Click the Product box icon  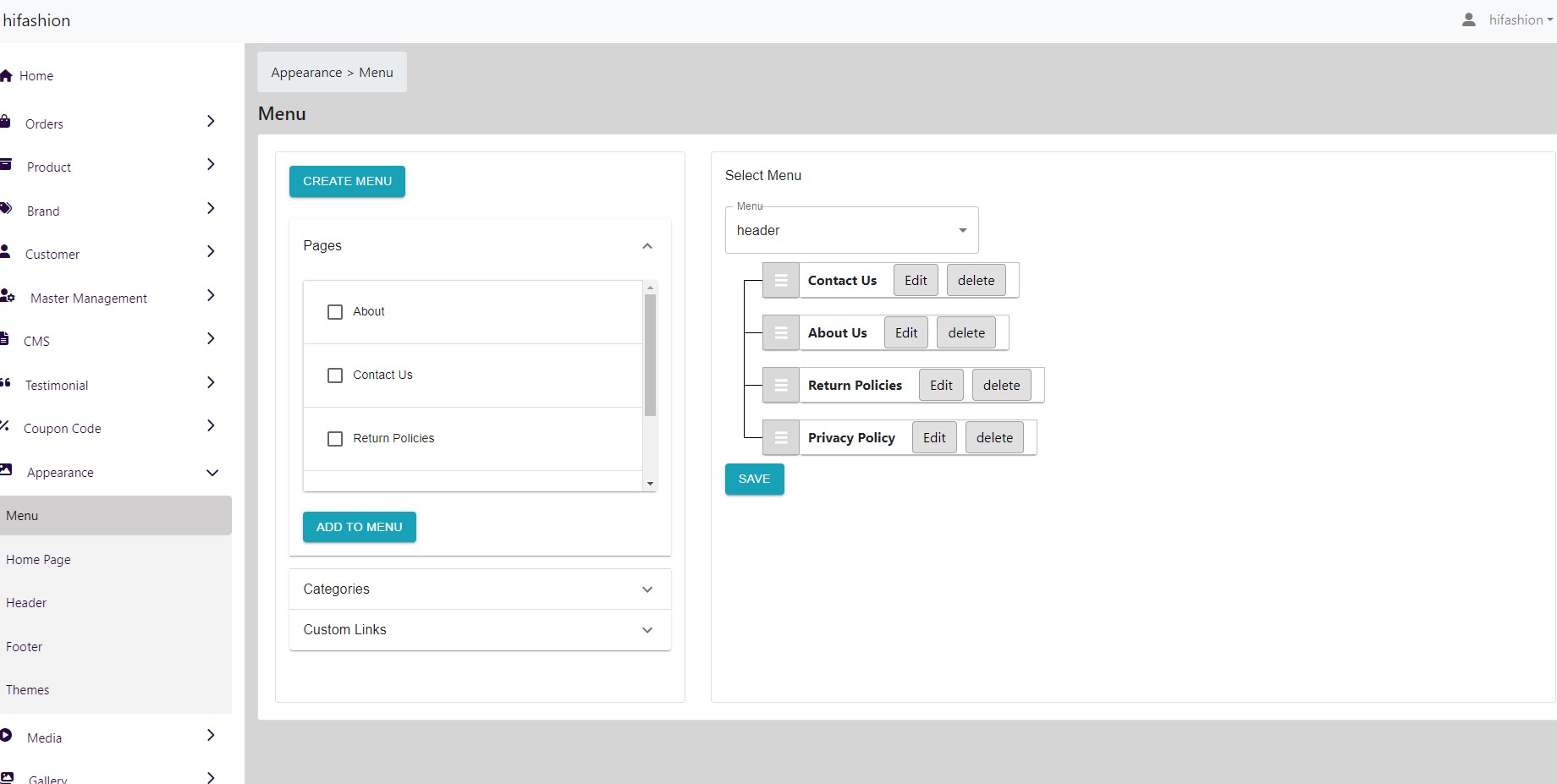pyautogui.click(x=5, y=165)
